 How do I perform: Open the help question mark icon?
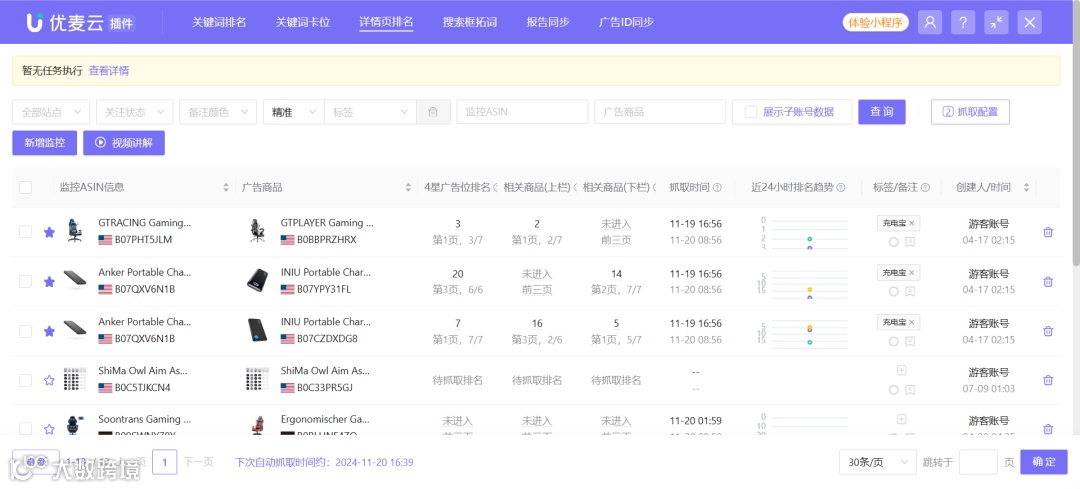[x=963, y=22]
